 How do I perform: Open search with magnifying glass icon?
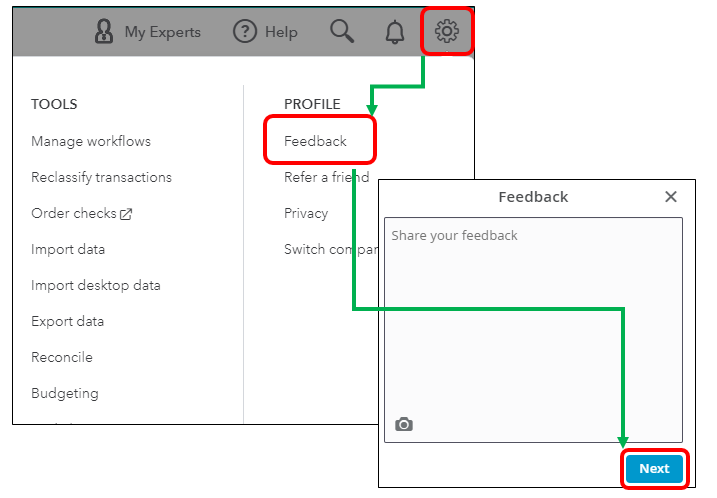click(342, 32)
